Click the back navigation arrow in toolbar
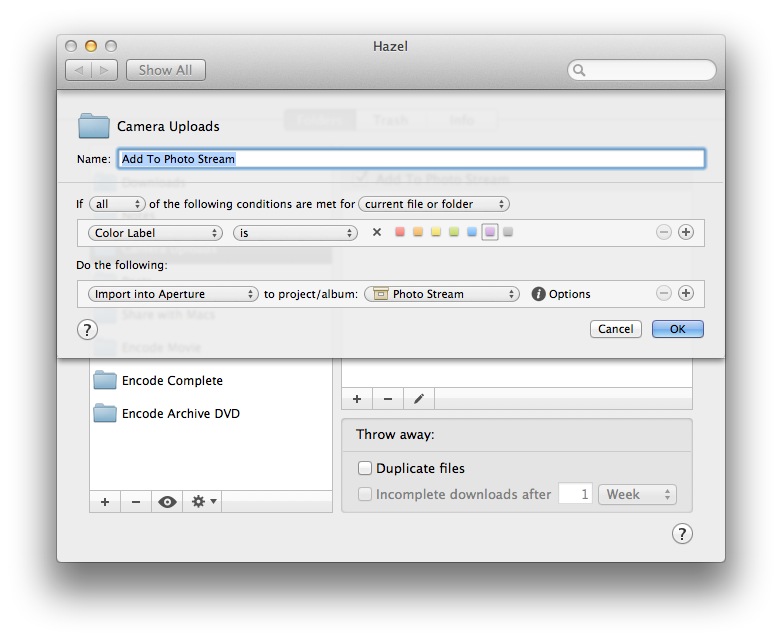The height and width of the screenshot is (641, 782). (79, 70)
